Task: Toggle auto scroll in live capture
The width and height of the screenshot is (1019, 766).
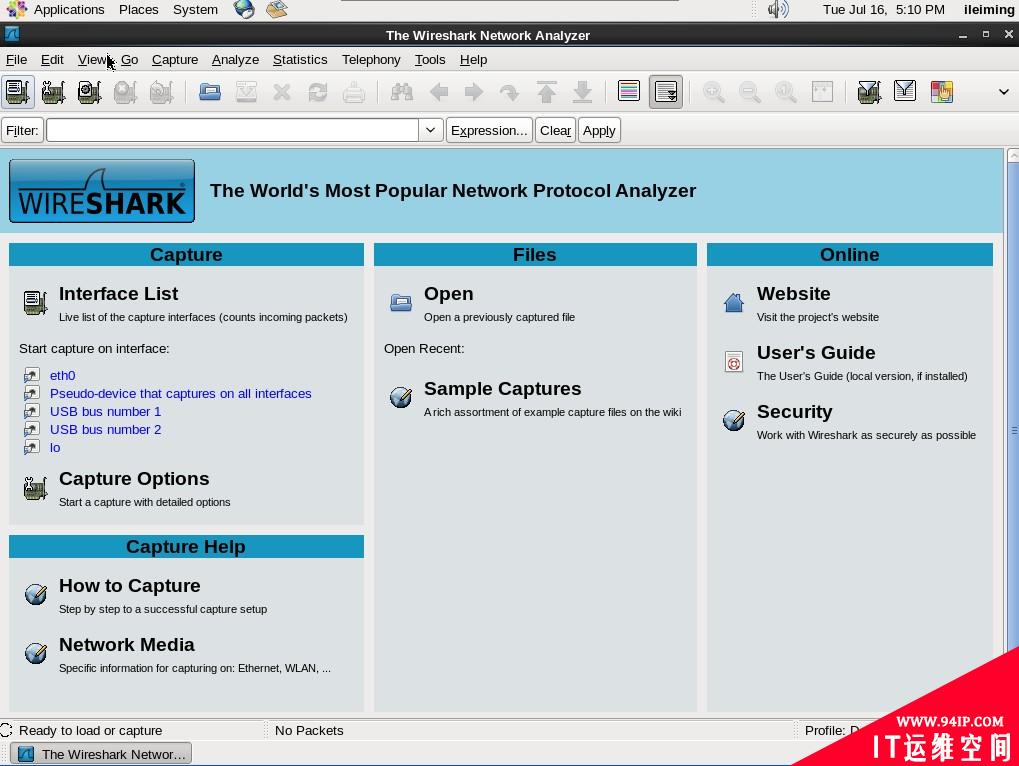Action: (x=665, y=92)
